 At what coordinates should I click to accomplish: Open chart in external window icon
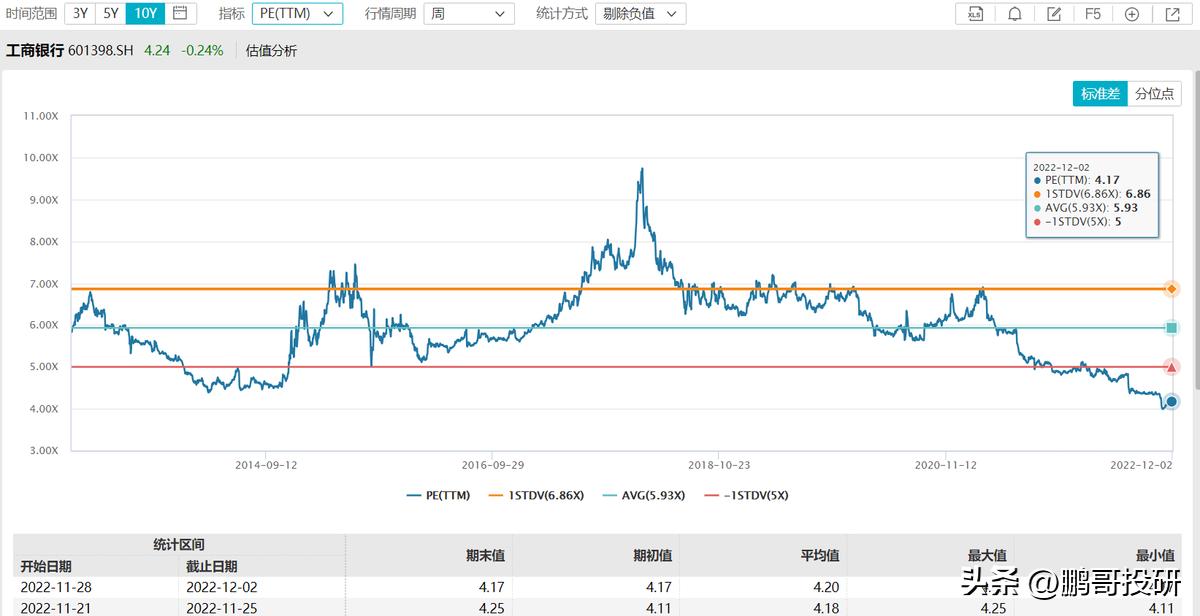pyautogui.click(x=1172, y=14)
